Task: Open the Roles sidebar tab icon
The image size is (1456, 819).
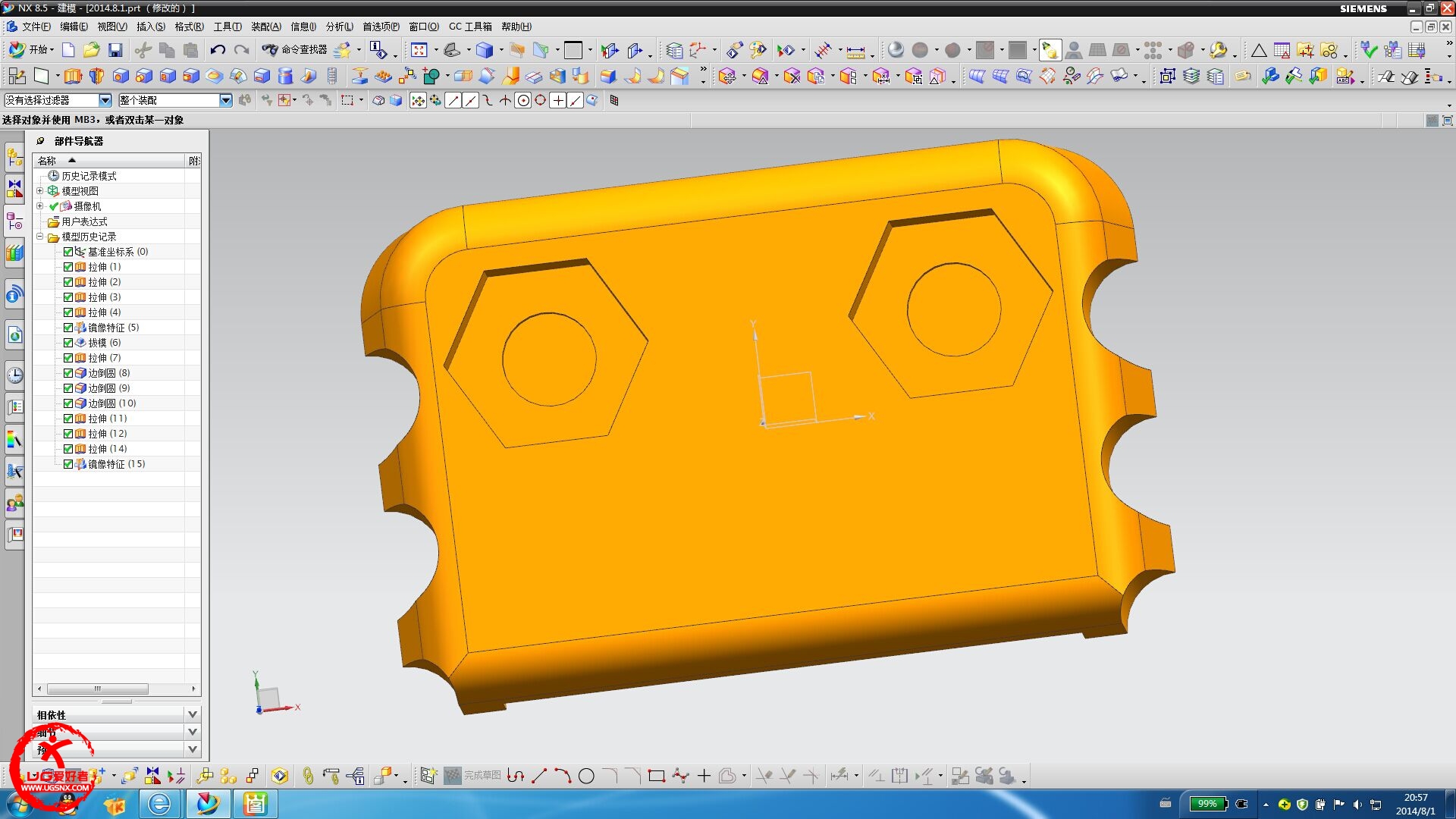Action: (14, 502)
